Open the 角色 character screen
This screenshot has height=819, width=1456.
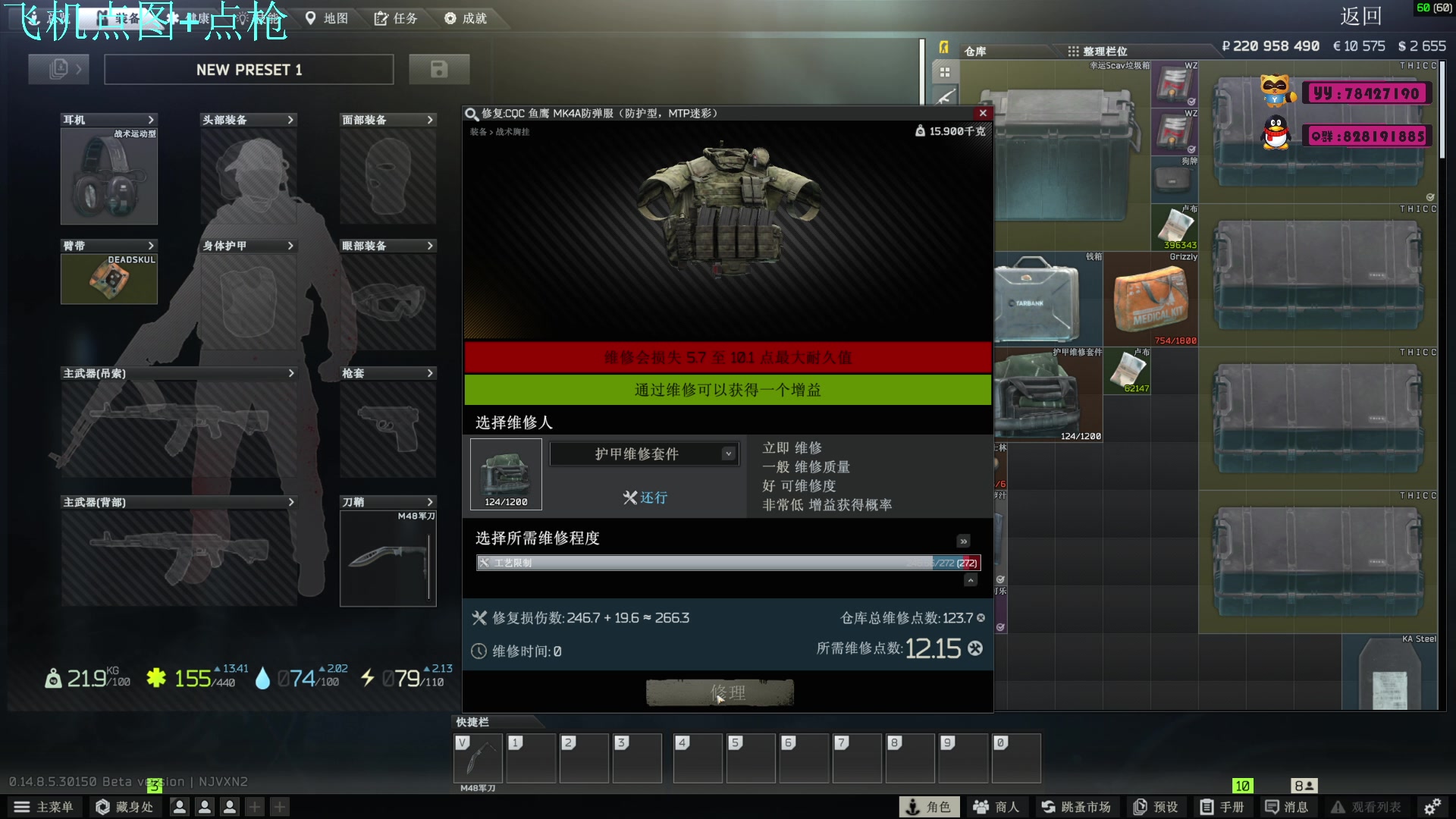coord(929,807)
